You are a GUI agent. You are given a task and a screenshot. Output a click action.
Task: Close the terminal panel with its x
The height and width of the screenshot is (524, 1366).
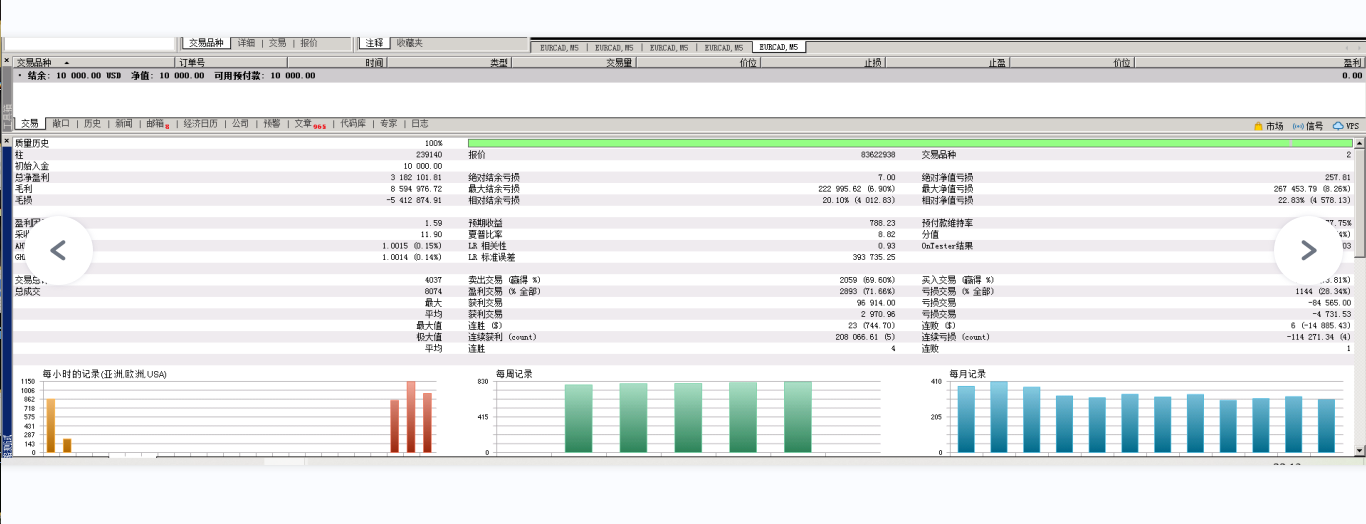coord(6,62)
